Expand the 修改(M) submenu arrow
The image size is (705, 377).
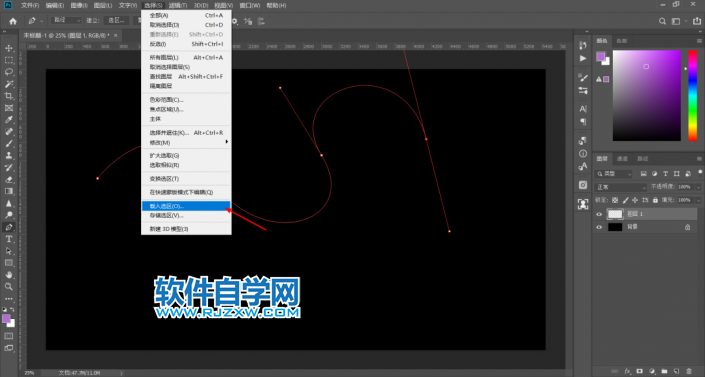[227, 142]
